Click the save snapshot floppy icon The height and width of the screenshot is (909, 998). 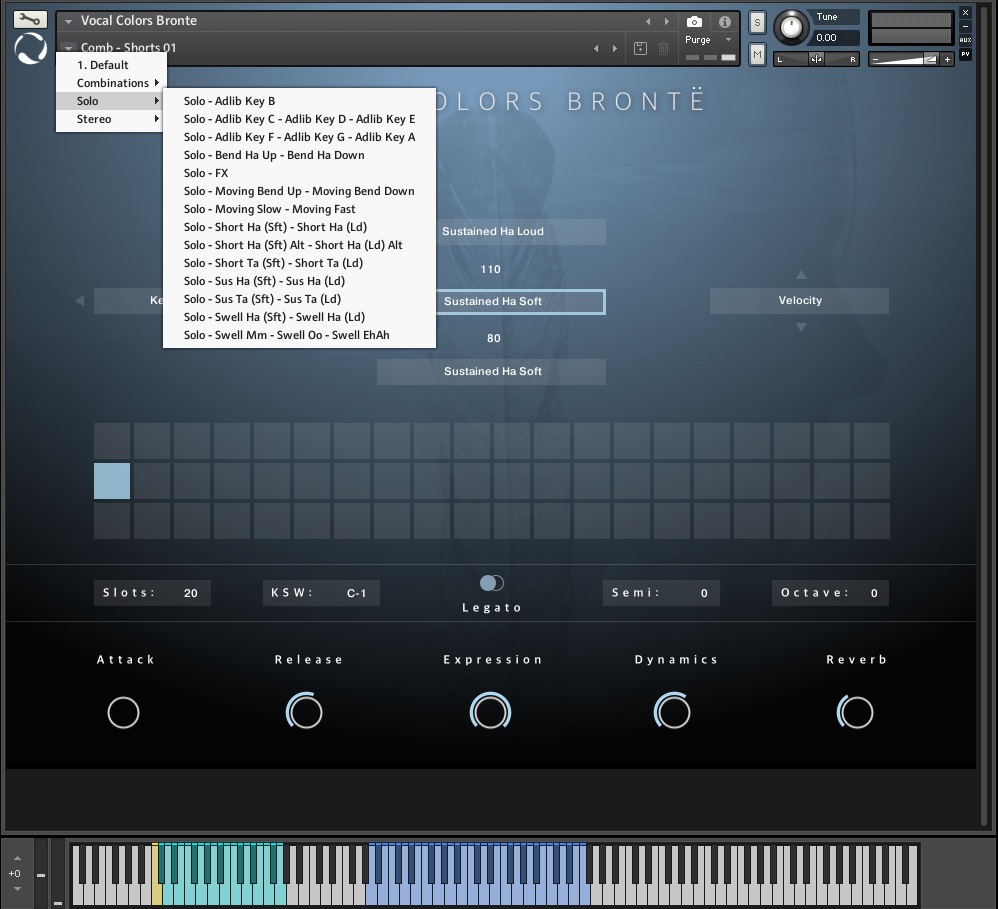(640, 48)
